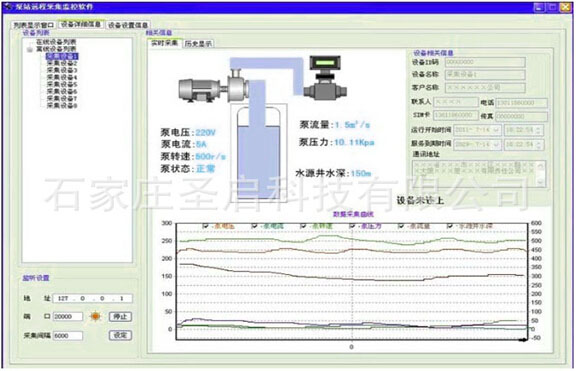Open the 运行开始时间 date dropdown
Image resolution: width=576 pixels, height=371 pixels.
tap(496, 130)
